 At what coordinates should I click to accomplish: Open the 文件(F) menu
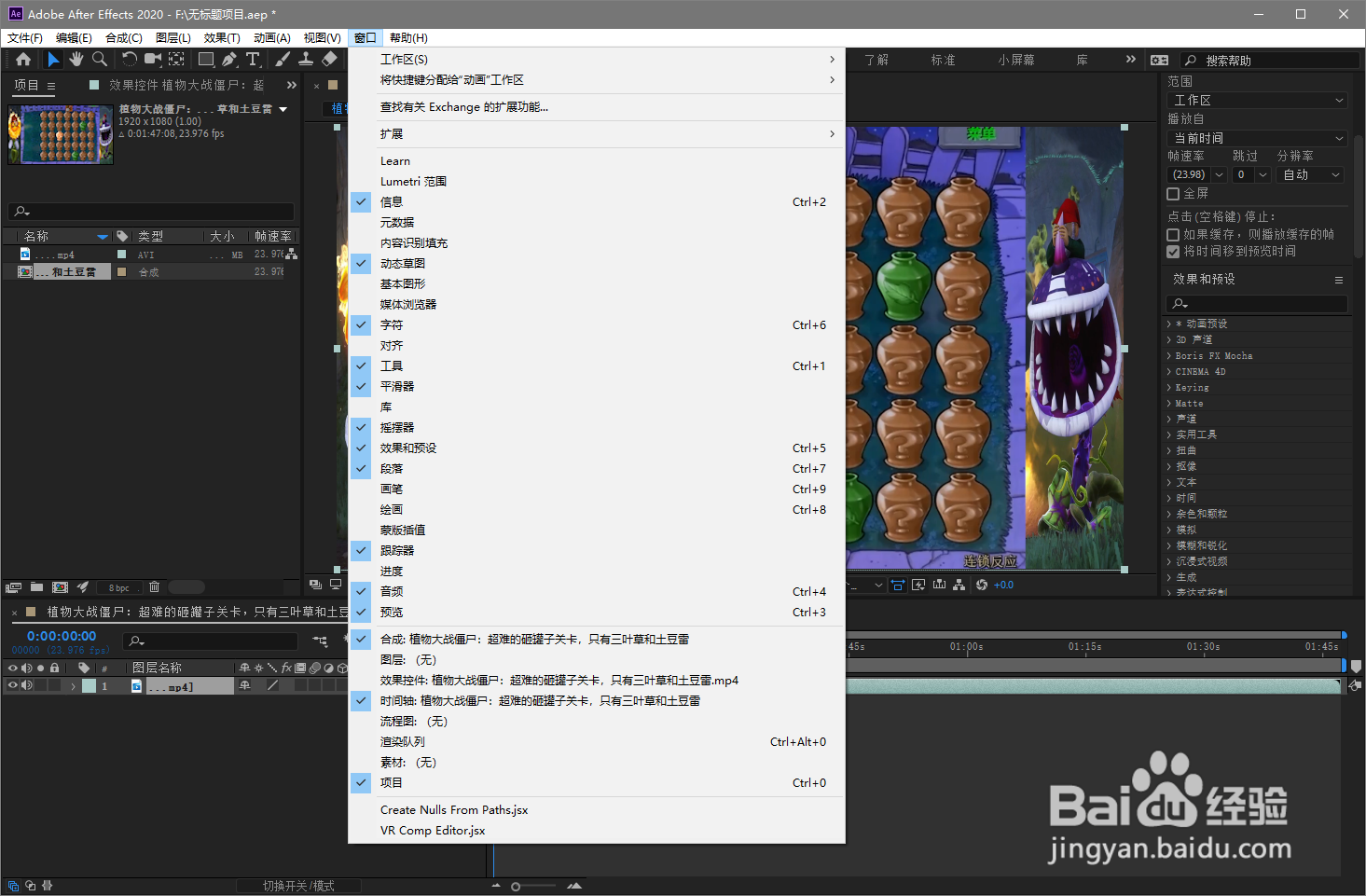(x=25, y=38)
